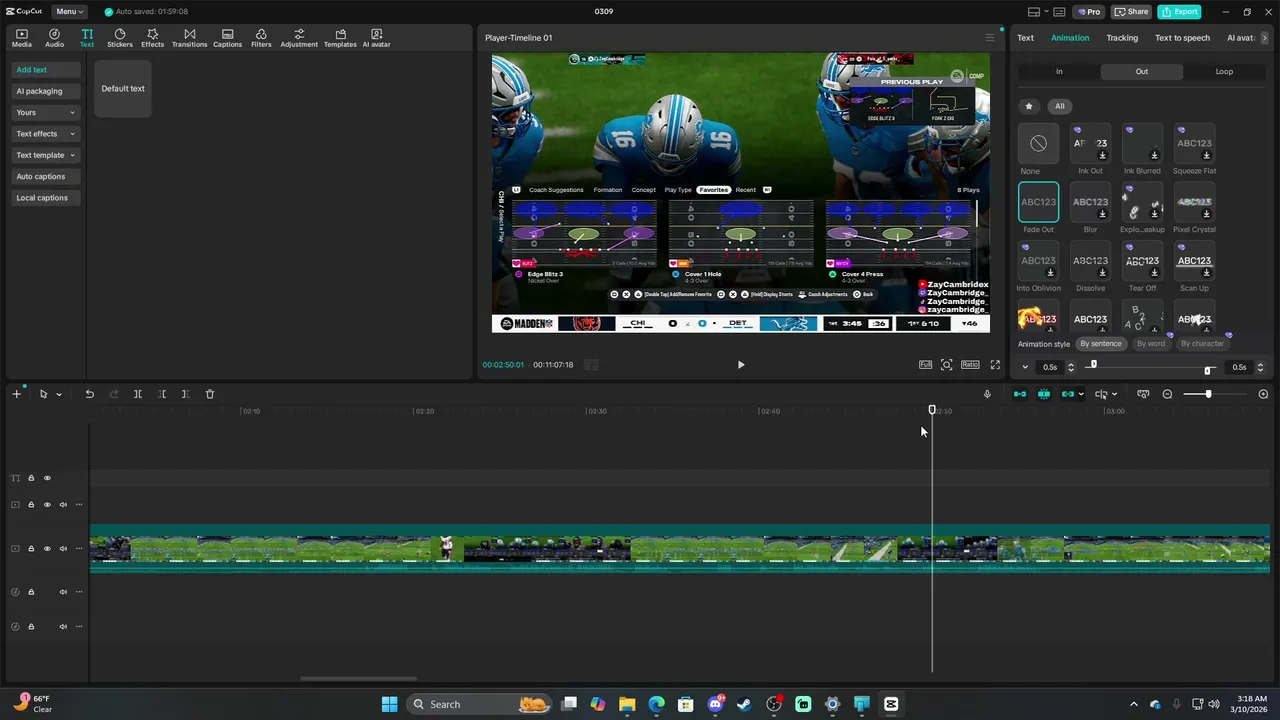The width and height of the screenshot is (1280, 720).
Task: Click the Split clip tool icon
Action: (x=138, y=394)
